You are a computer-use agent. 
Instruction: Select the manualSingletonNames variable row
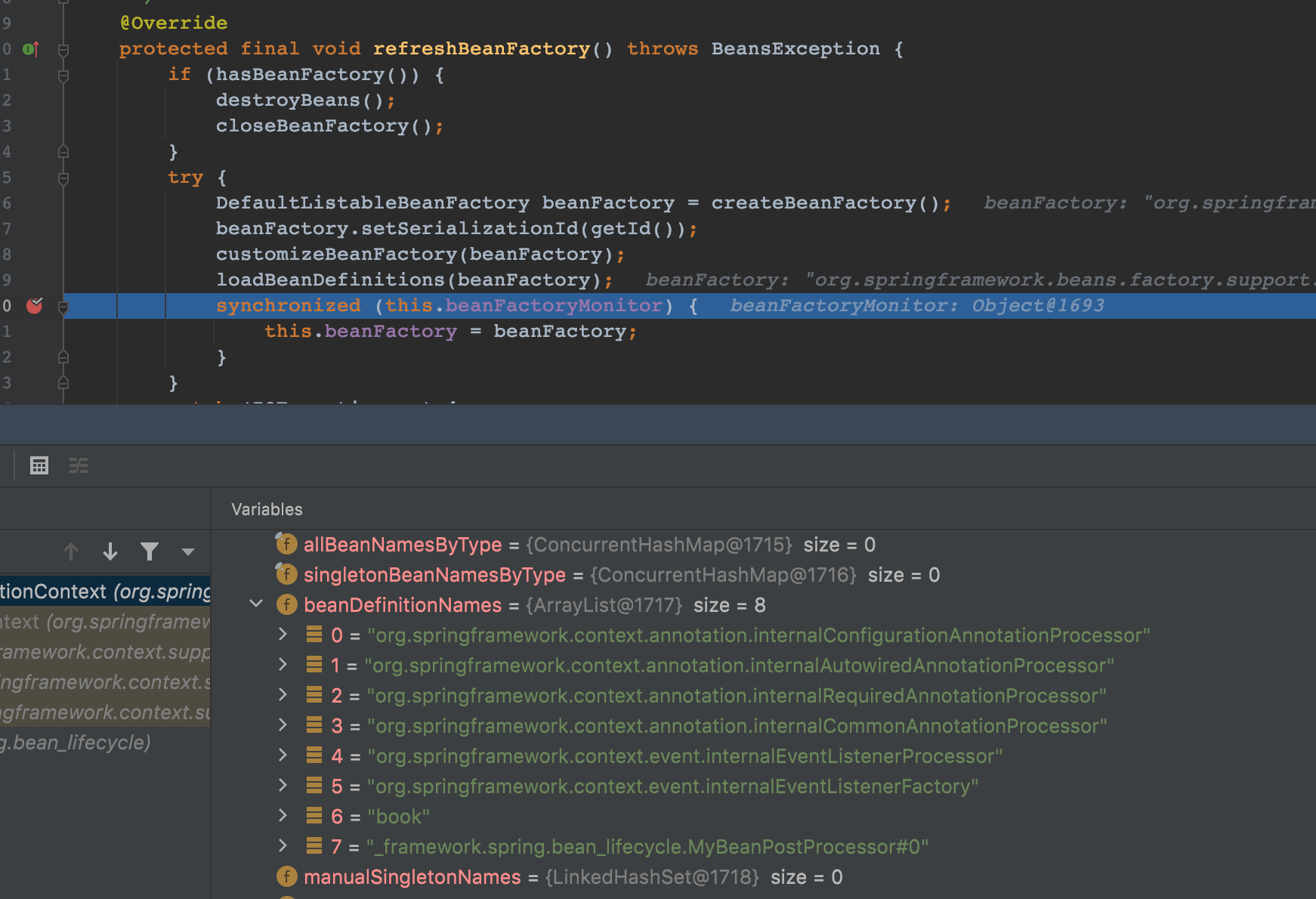point(412,877)
